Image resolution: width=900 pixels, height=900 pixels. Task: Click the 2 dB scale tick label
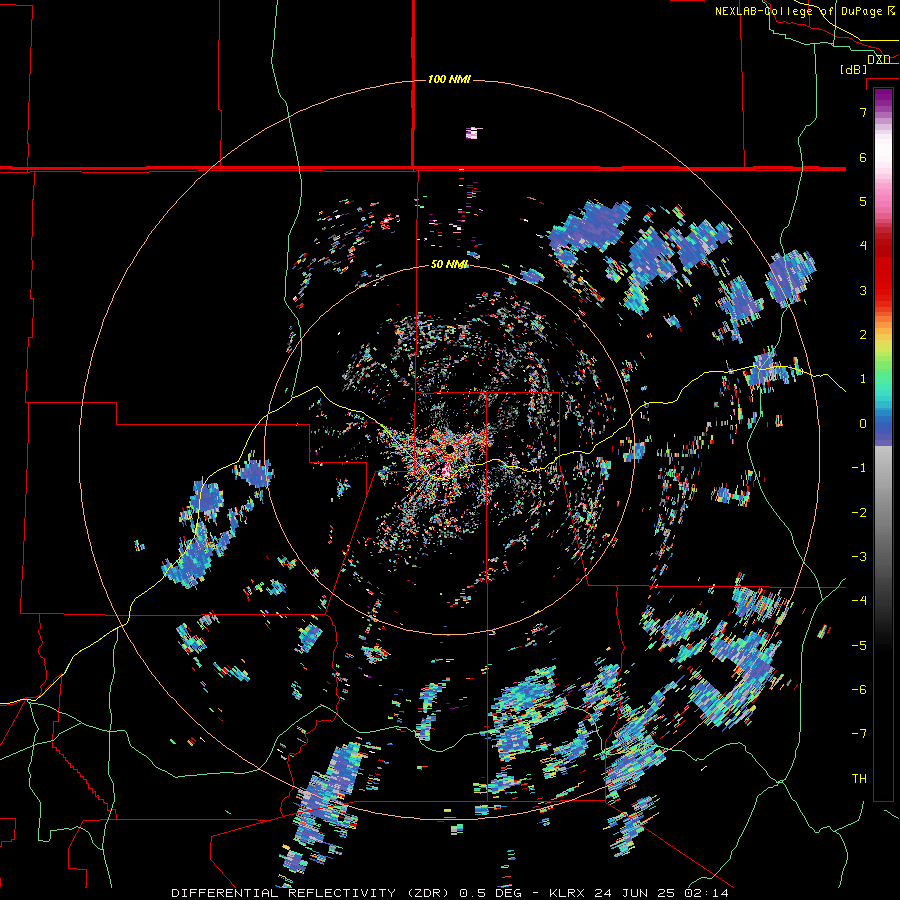863,335
